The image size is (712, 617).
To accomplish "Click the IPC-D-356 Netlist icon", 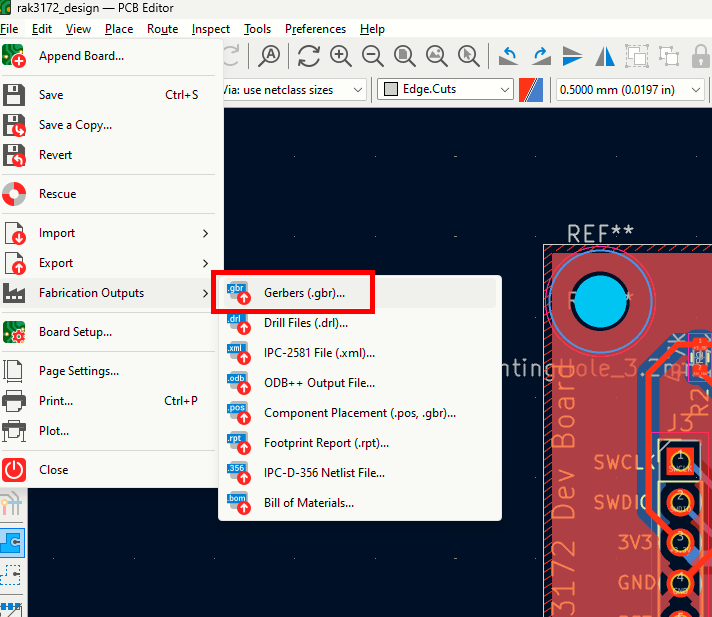I will [x=238, y=473].
